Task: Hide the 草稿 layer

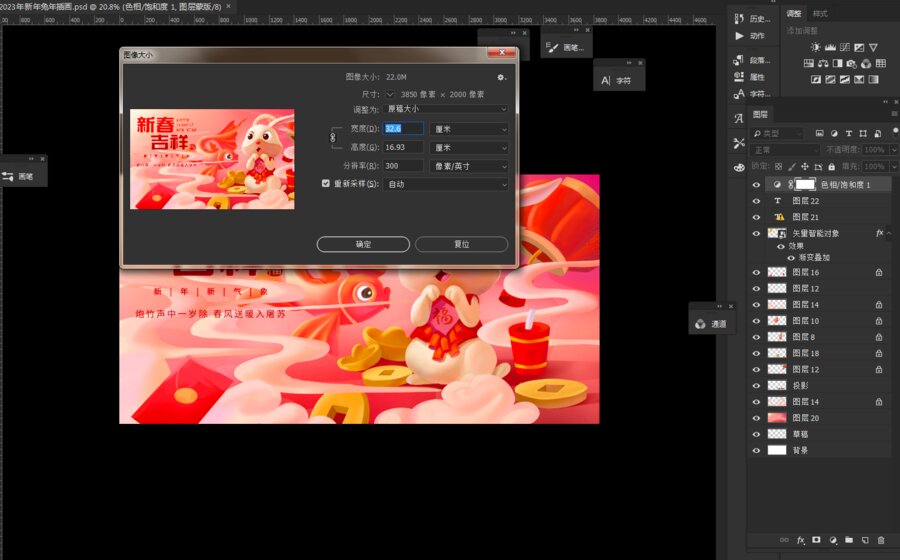Action: 756,434
